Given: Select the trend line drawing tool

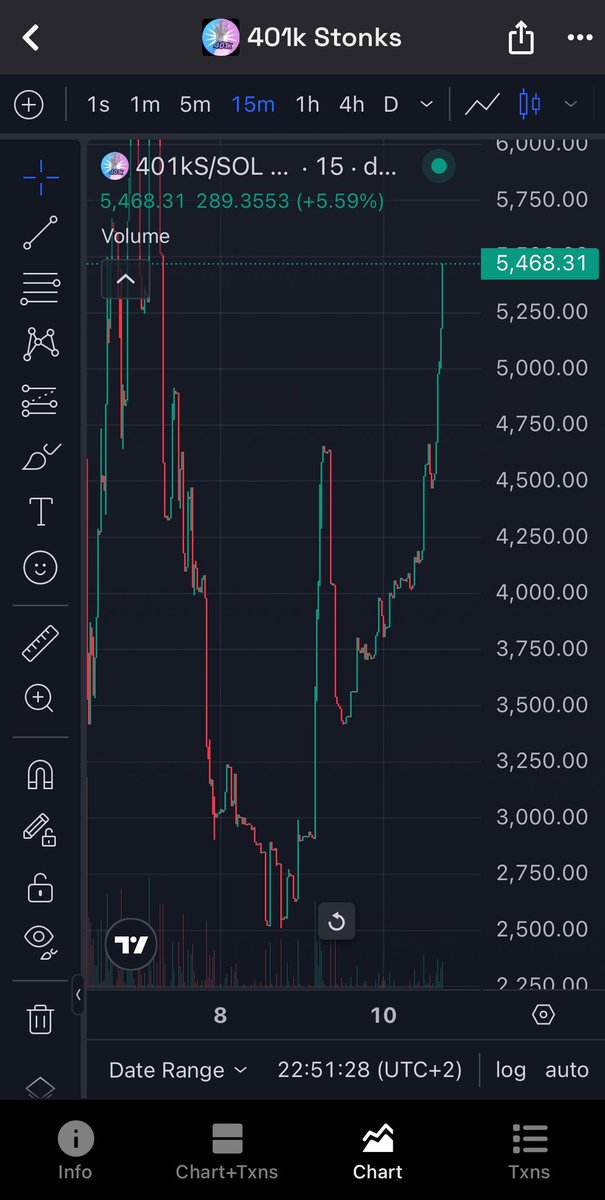Looking at the screenshot, I should pyautogui.click(x=40, y=232).
